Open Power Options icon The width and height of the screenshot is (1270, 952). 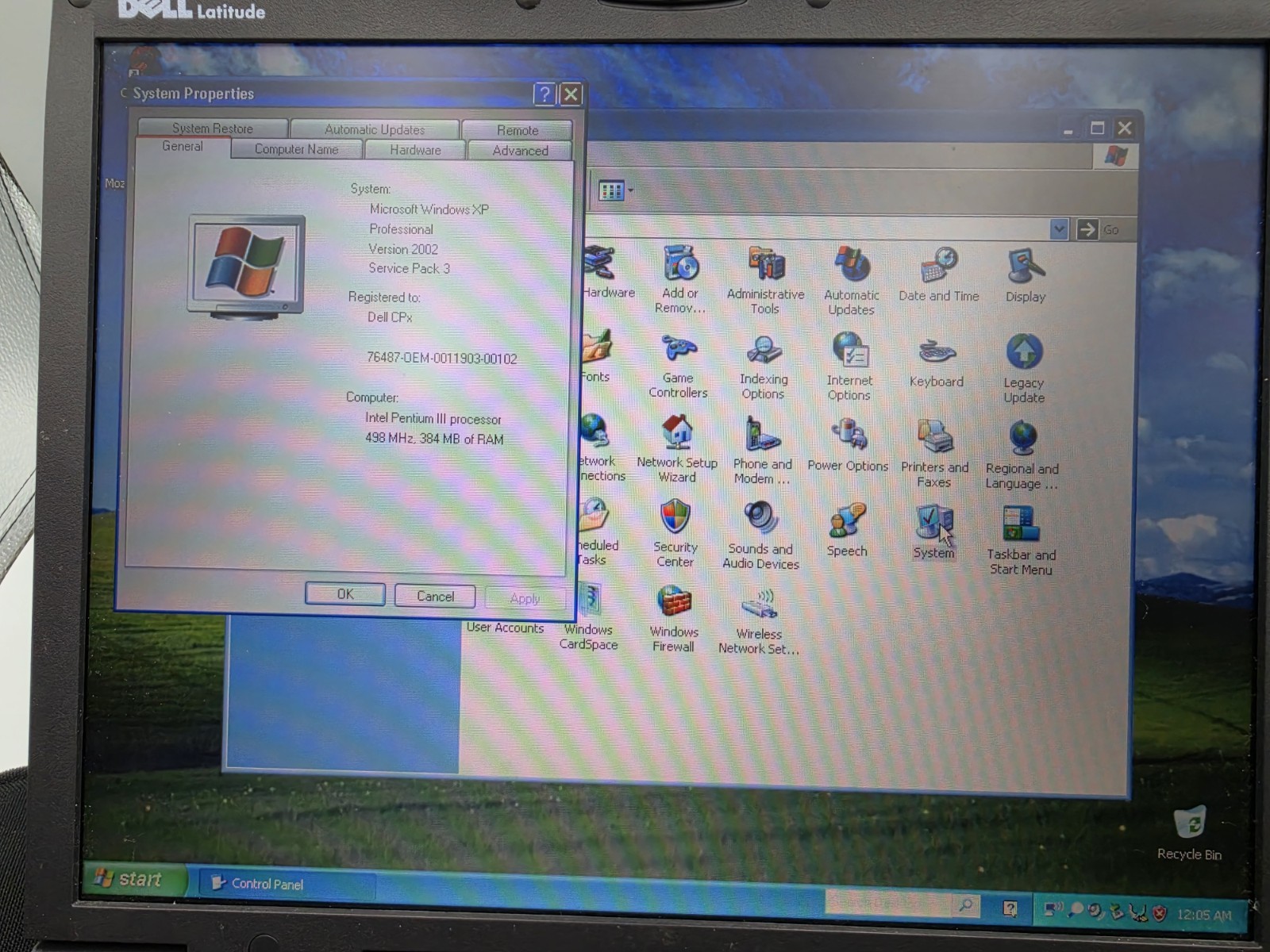848,446
